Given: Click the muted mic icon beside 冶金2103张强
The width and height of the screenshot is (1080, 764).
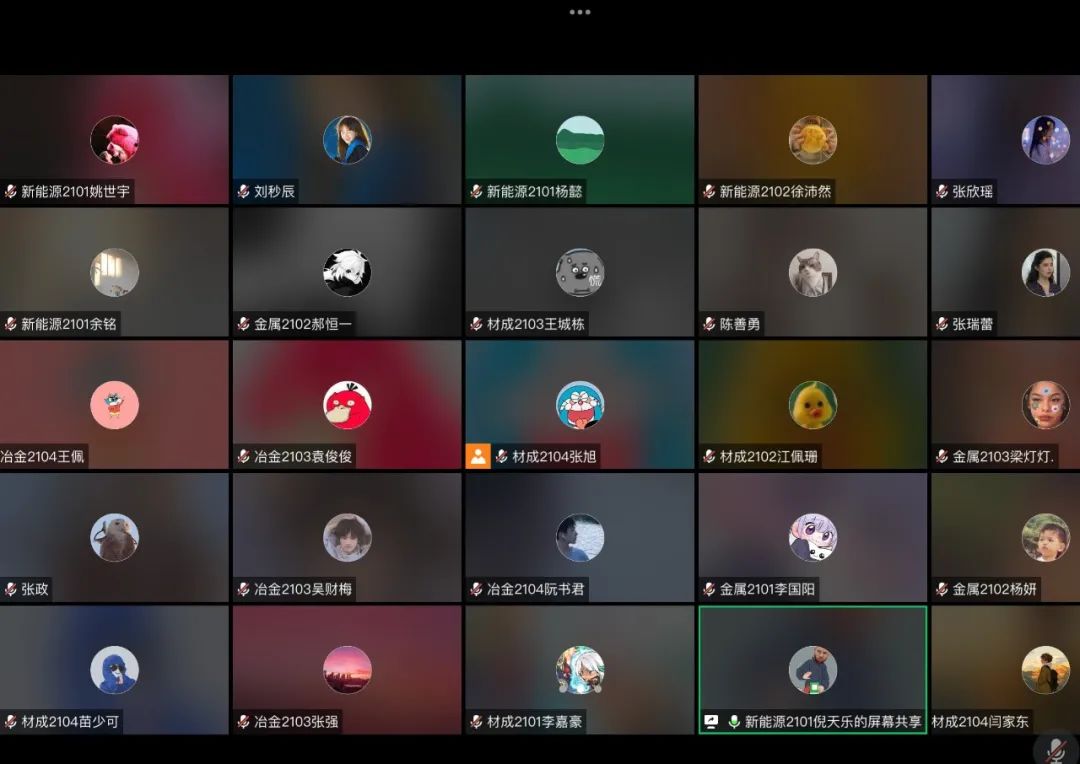Looking at the screenshot, I should (x=243, y=721).
